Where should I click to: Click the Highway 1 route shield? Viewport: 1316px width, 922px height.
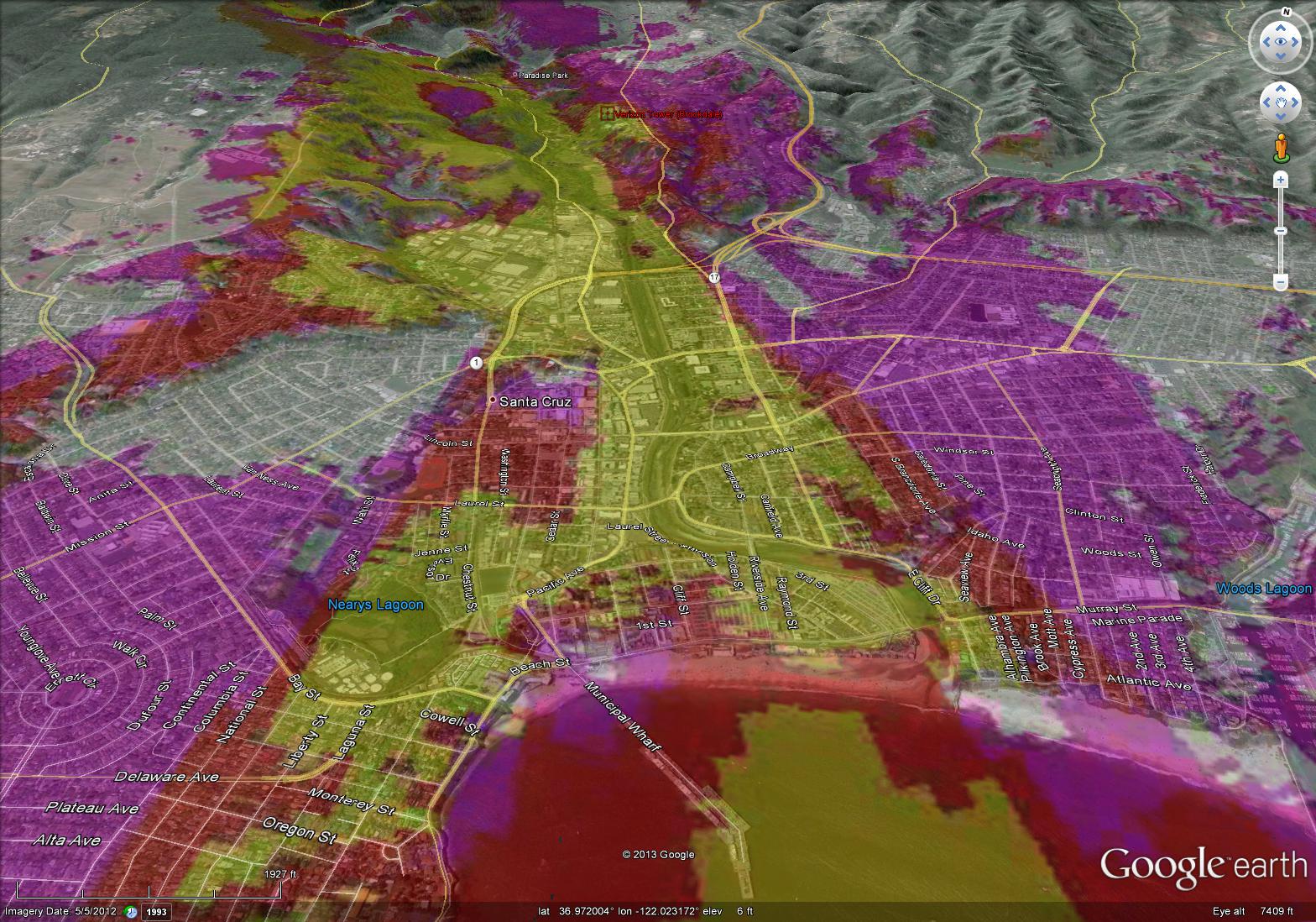click(x=476, y=363)
